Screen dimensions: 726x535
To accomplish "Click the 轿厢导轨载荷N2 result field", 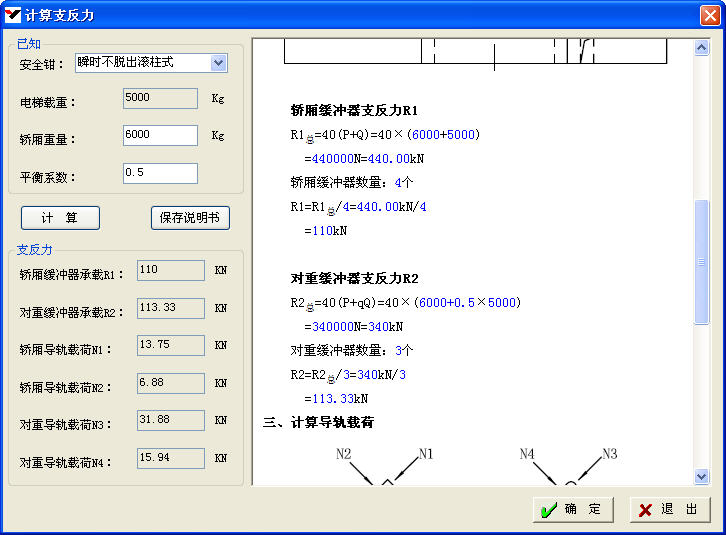I will click(170, 383).
